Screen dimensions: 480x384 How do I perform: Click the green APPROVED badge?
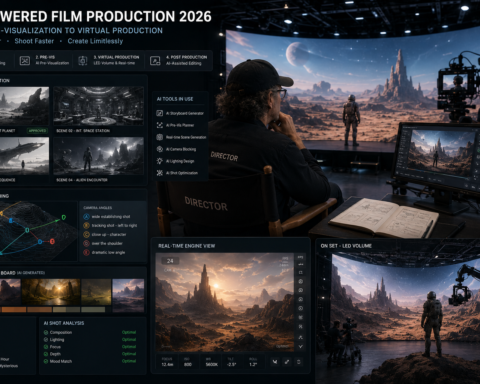click(37, 131)
